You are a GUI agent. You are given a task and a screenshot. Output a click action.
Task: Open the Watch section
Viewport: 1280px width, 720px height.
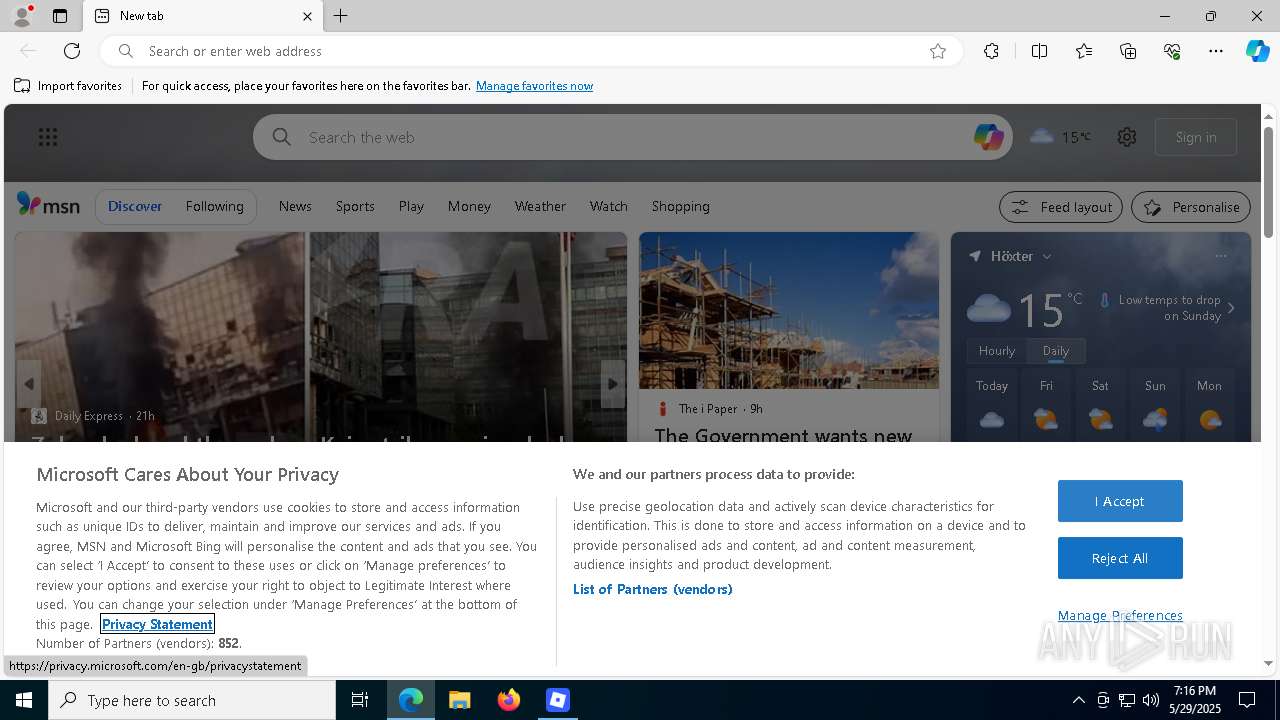pyautogui.click(x=608, y=206)
